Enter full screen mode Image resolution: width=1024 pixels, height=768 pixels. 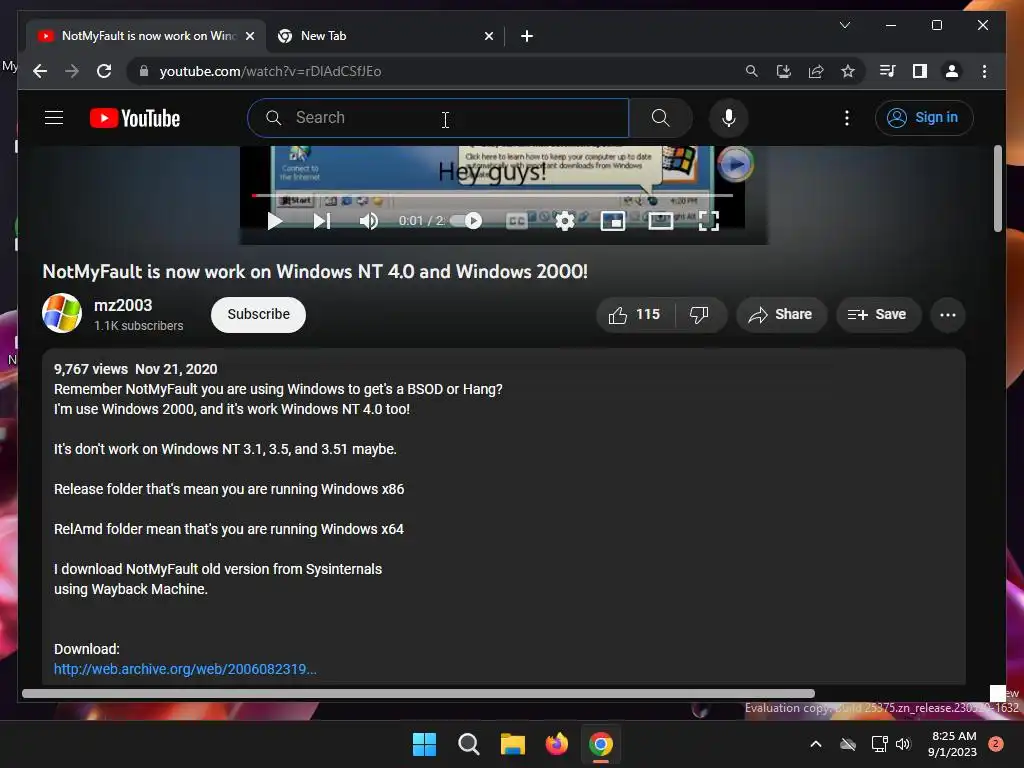coord(709,221)
